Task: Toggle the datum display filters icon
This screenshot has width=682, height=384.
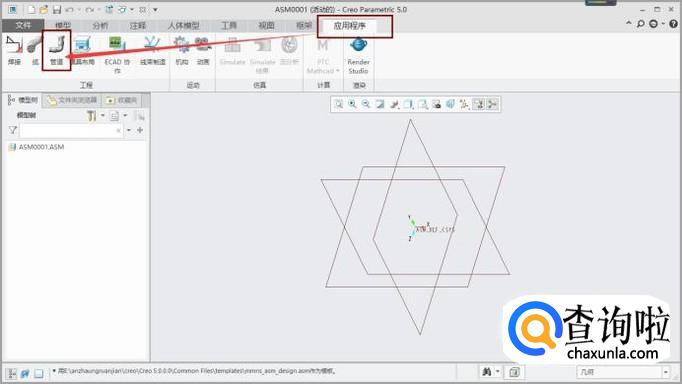Action: [464, 104]
